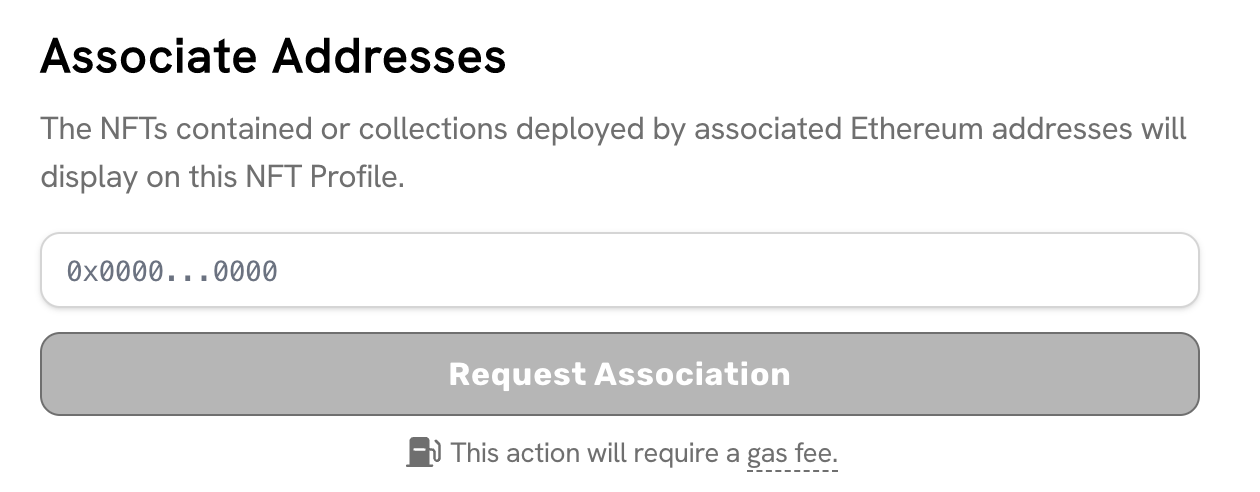Image resolution: width=1260 pixels, height=492 pixels.
Task: Click the Ethereum address input field
Action: coord(619,271)
